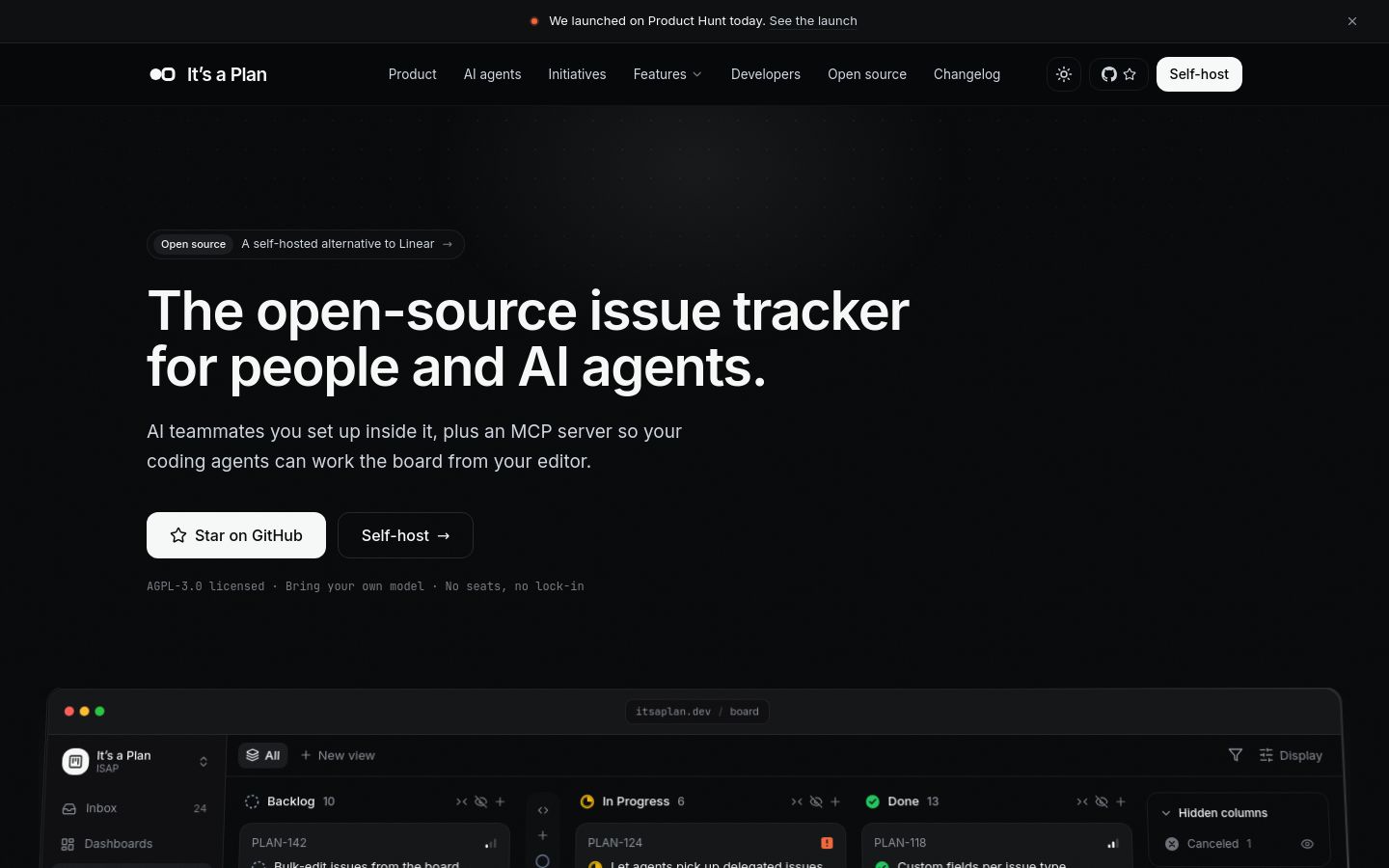
Task: Add an issue to In Progress column
Action: pos(835,801)
